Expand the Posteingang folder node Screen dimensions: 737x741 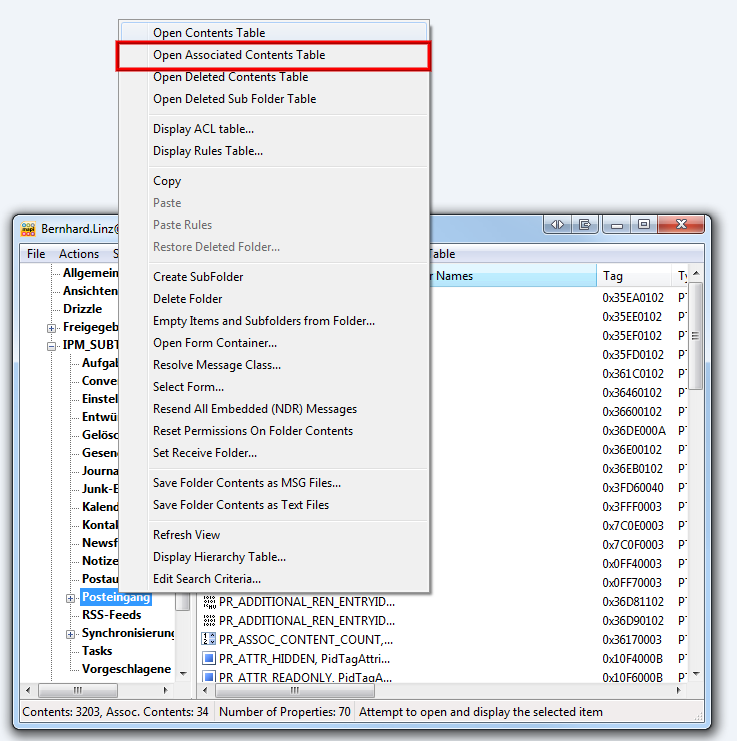pyautogui.click(x=70, y=598)
